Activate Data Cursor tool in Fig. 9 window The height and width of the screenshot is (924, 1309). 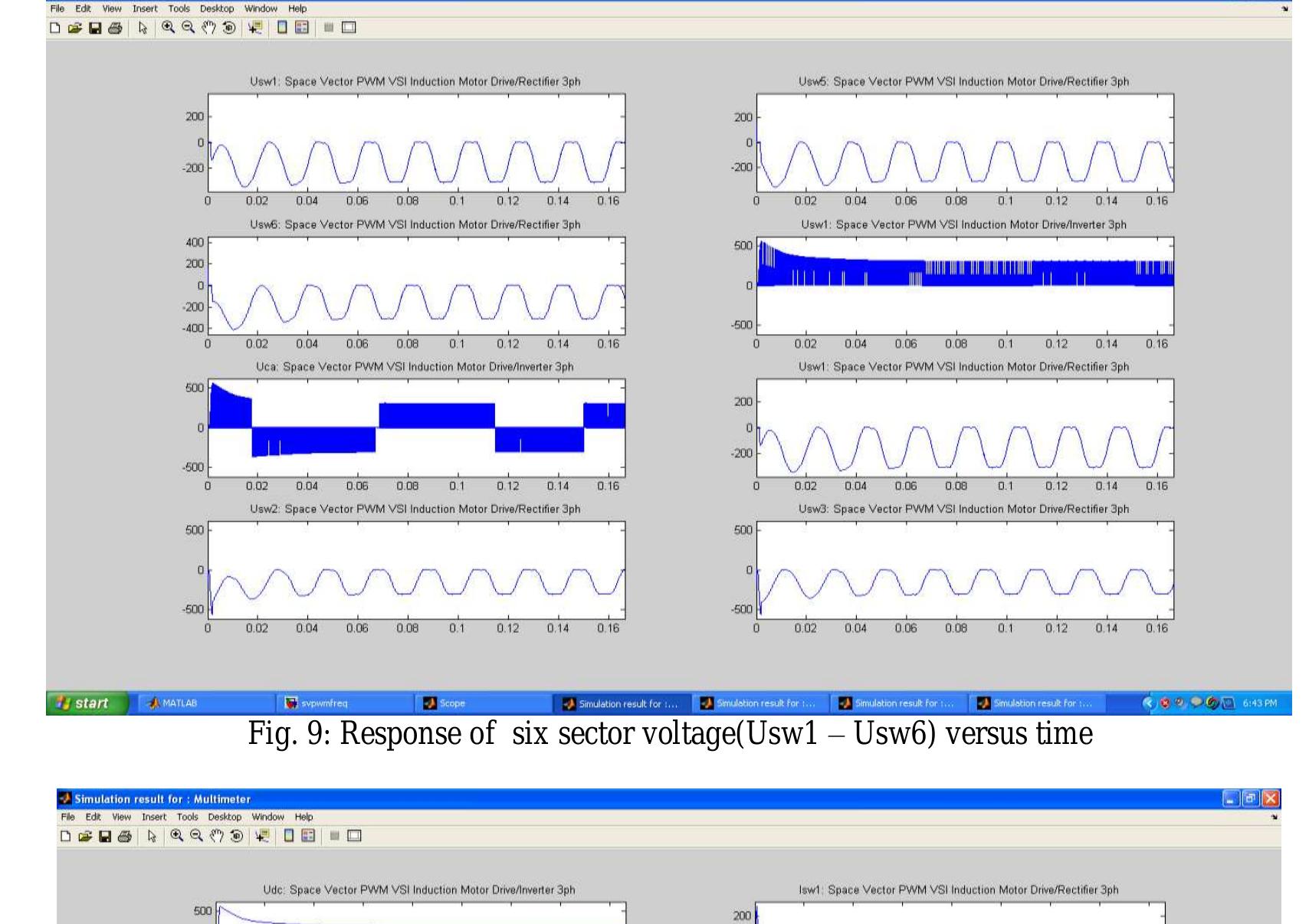coord(255,28)
